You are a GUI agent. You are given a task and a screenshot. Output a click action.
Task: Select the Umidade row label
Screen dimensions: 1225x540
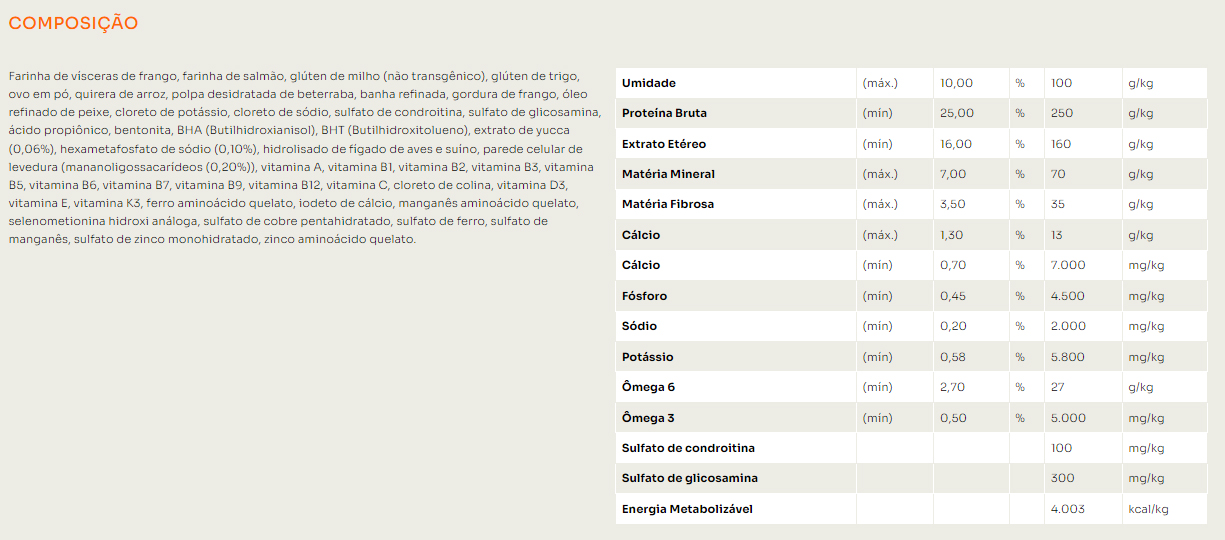click(649, 83)
